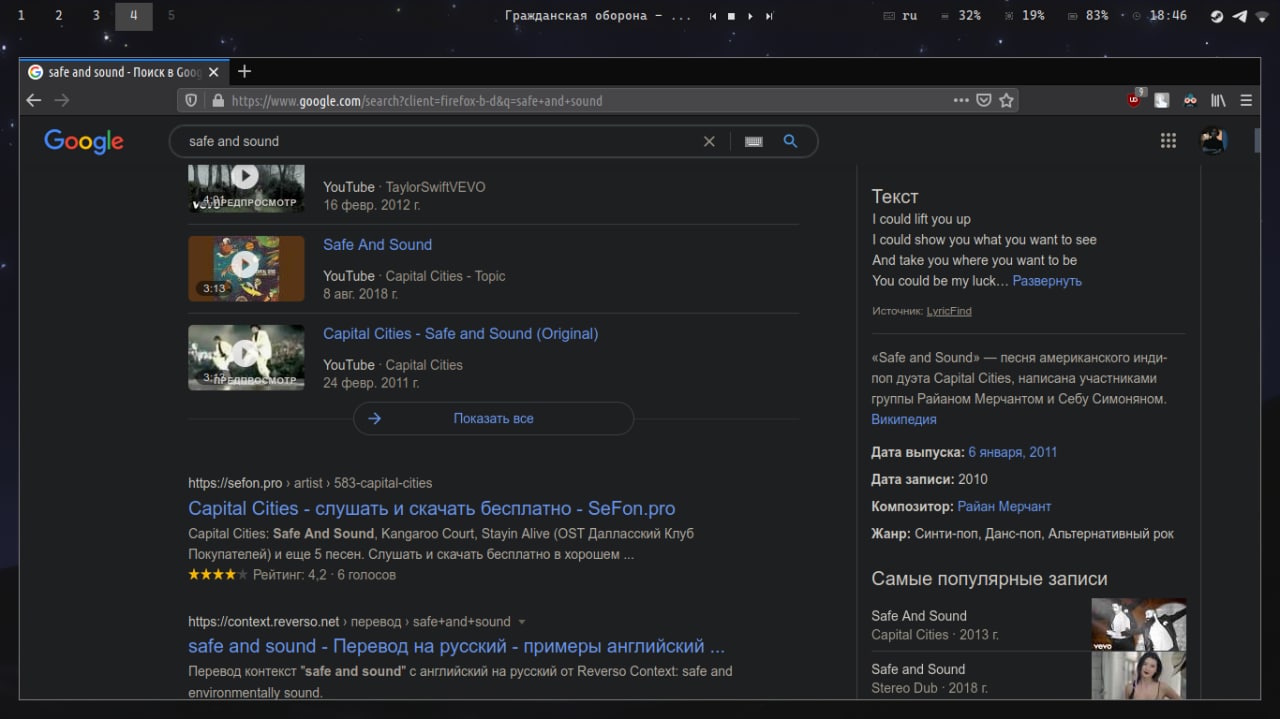Viewport: 1280px width, 719px height.
Task: Open composer Райан Мерчант link
Action: click(x=1004, y=507)
